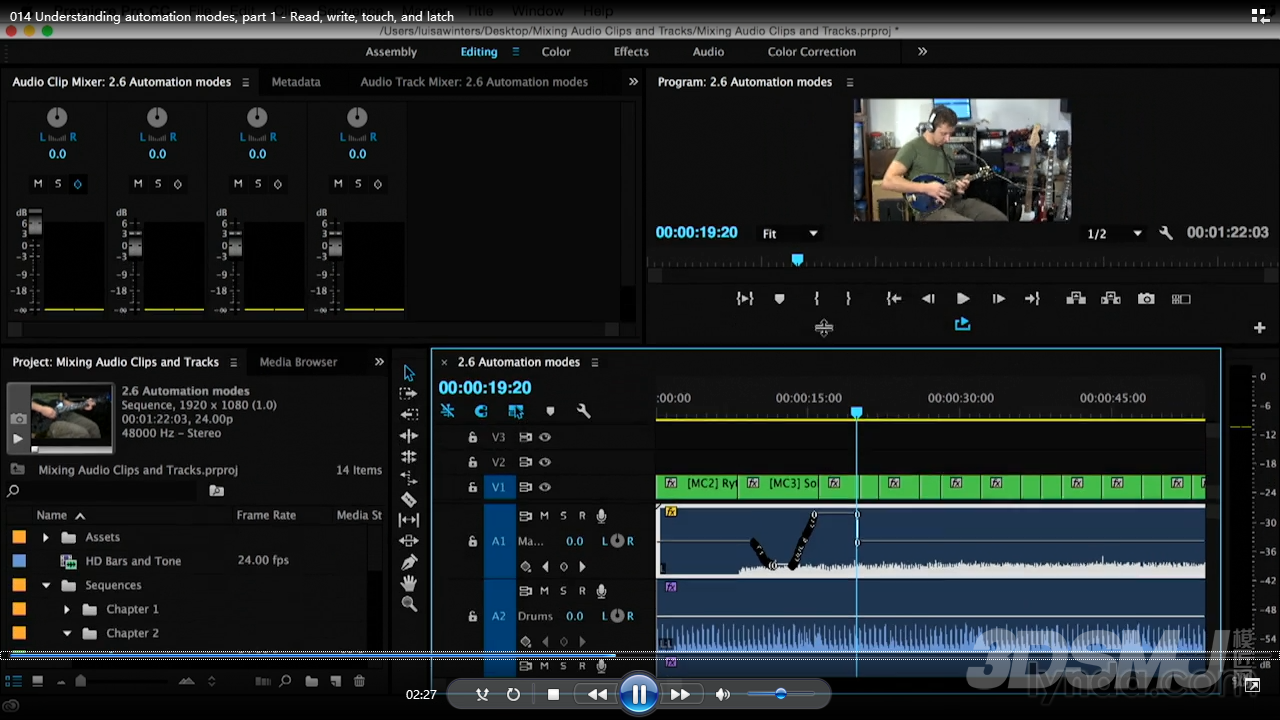Hide track V2 with eye icon

545,462
